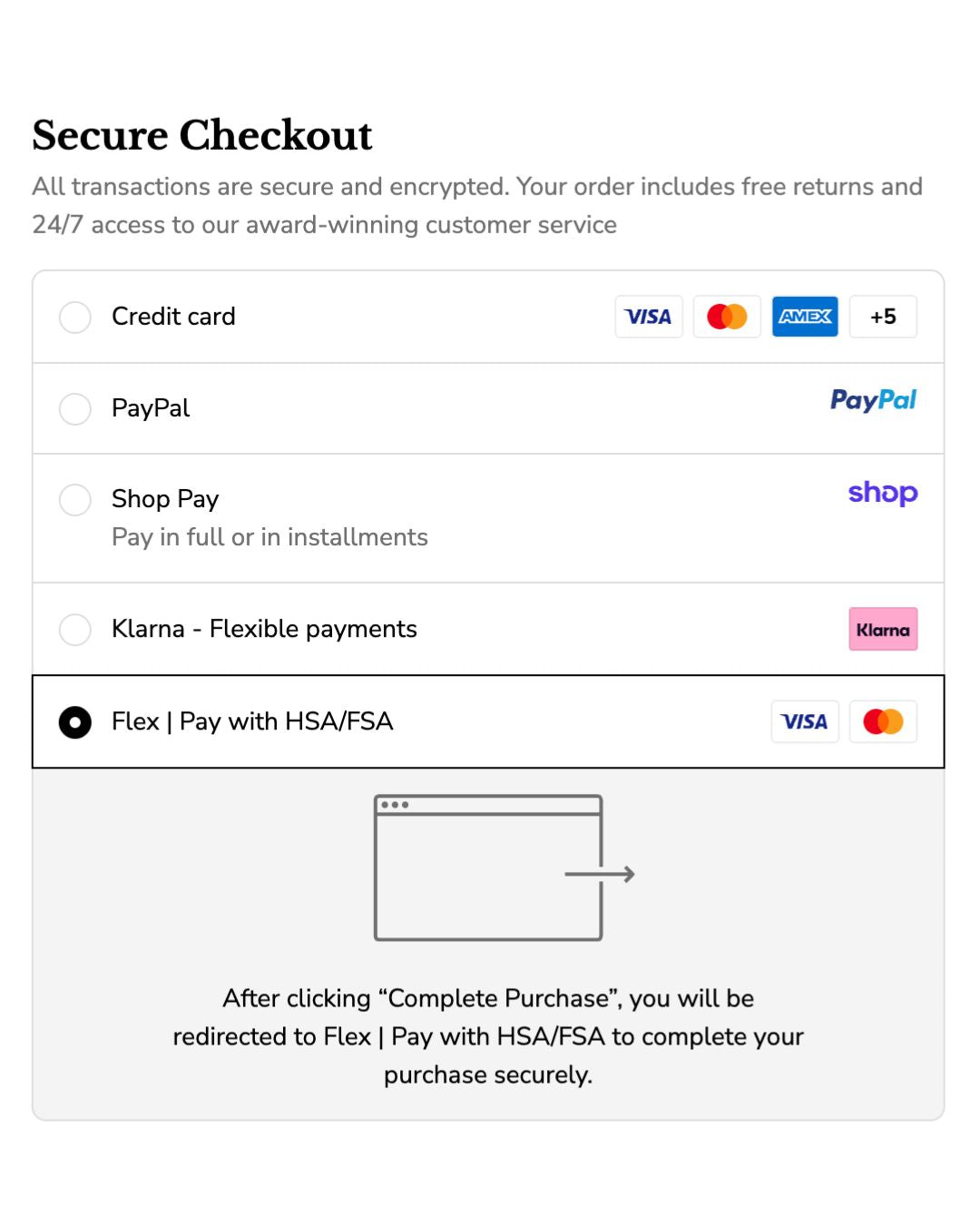Viewport: 980px width, 1225px height.
Task: Select the PayPal radio button
Action: pos(75,409)
